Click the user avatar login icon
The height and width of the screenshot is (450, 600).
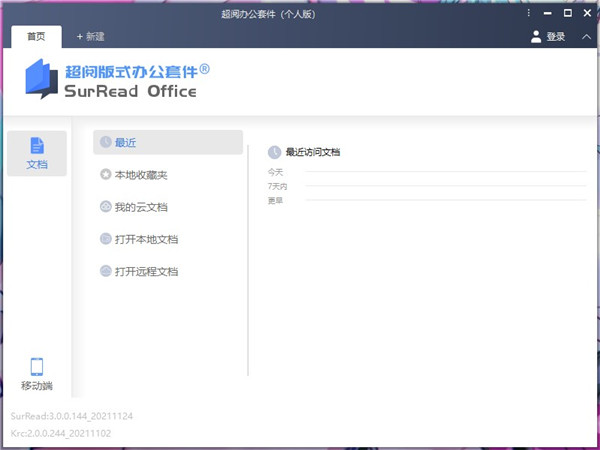coord(536,37)
